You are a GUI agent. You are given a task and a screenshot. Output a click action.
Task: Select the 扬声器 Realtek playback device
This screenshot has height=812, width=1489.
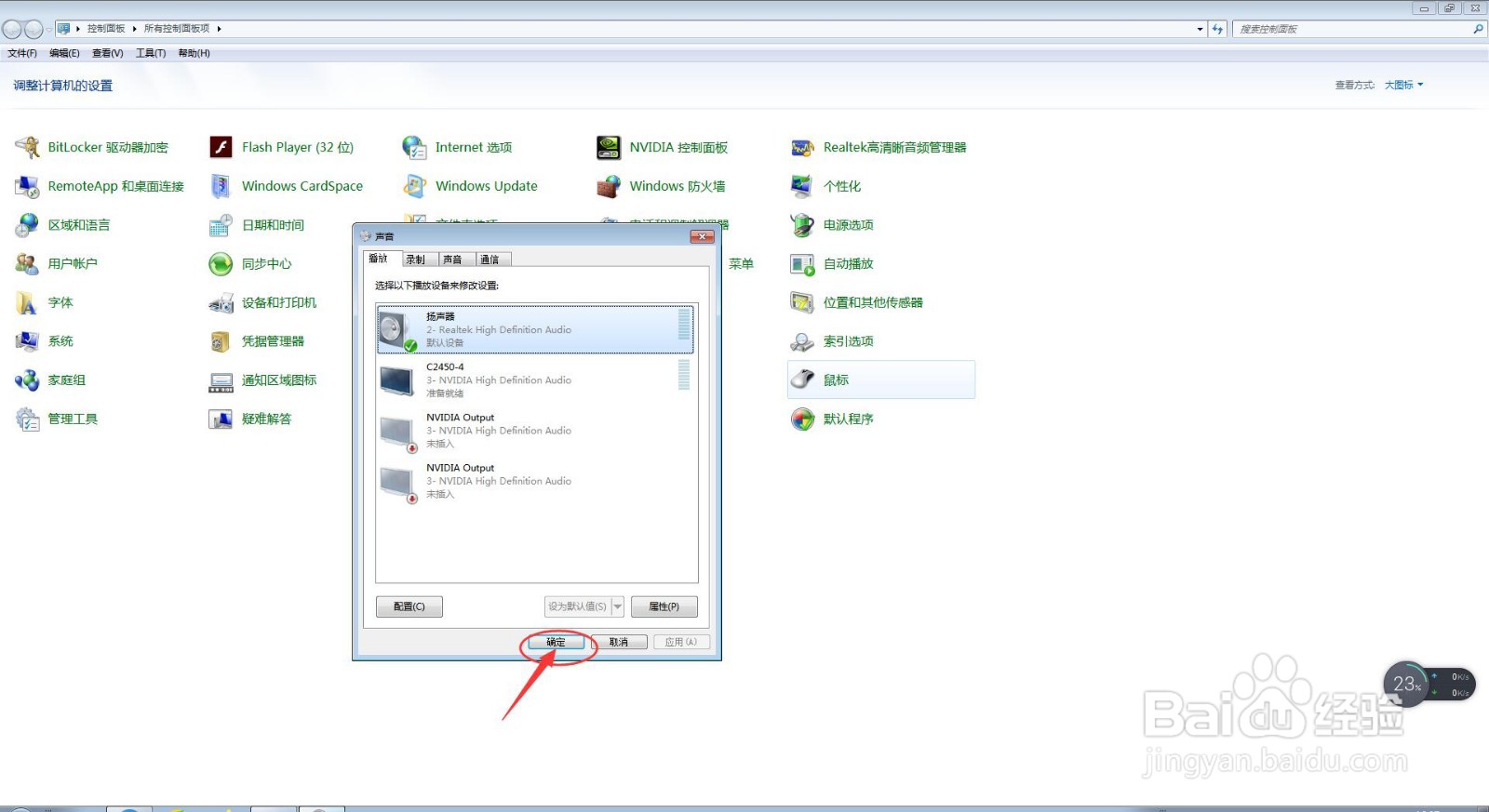535,329
